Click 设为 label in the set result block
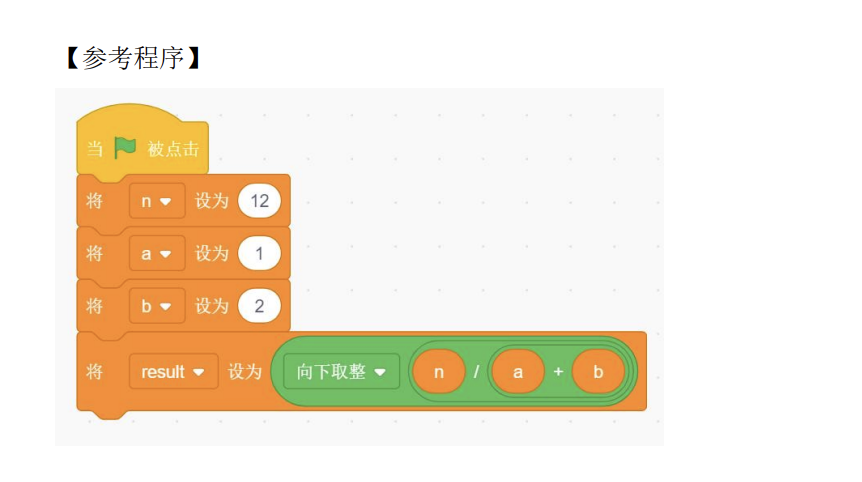The width and height of the screenshot is (862, 482). tap(245, 372)
